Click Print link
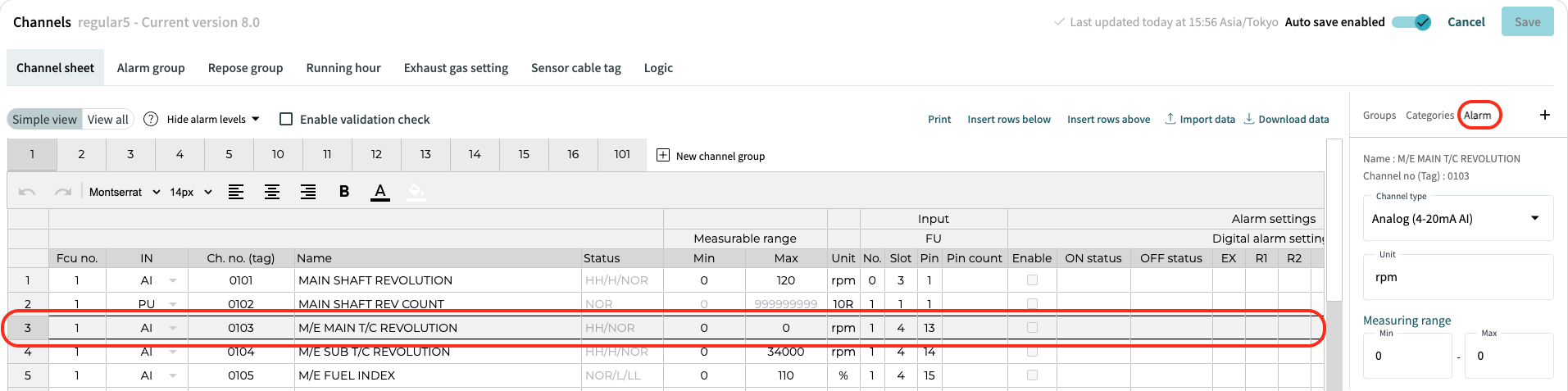1568x391 pixels. pos(939,119)
